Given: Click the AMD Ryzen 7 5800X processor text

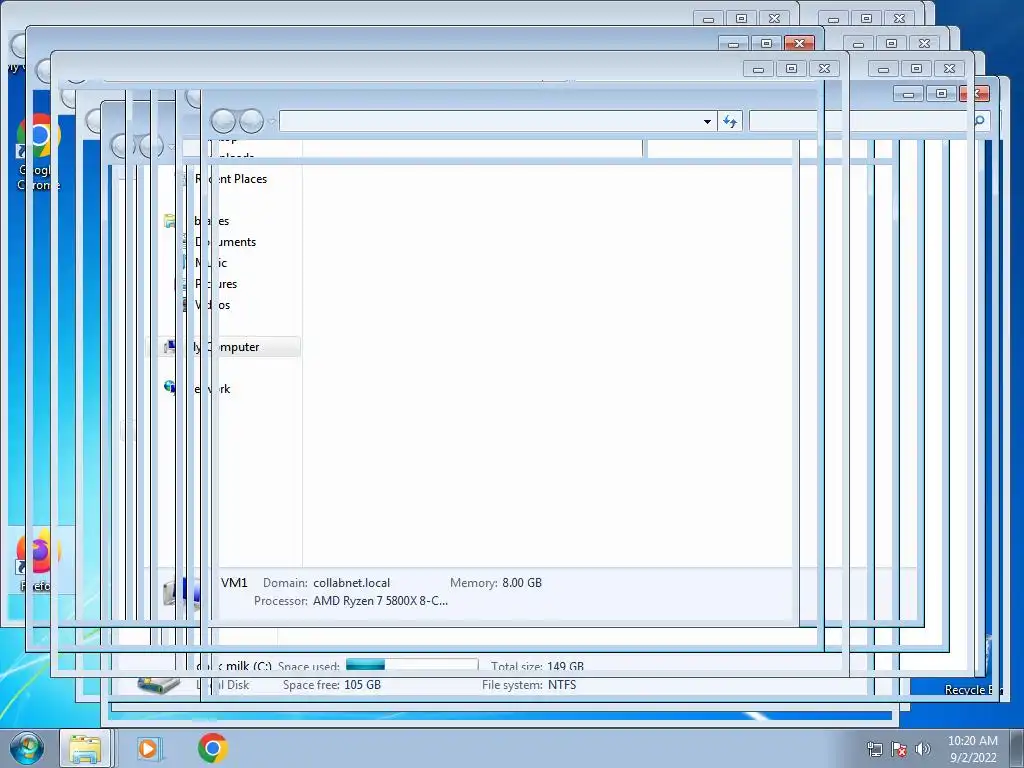Looking at the screenshot, I should 380,601.
